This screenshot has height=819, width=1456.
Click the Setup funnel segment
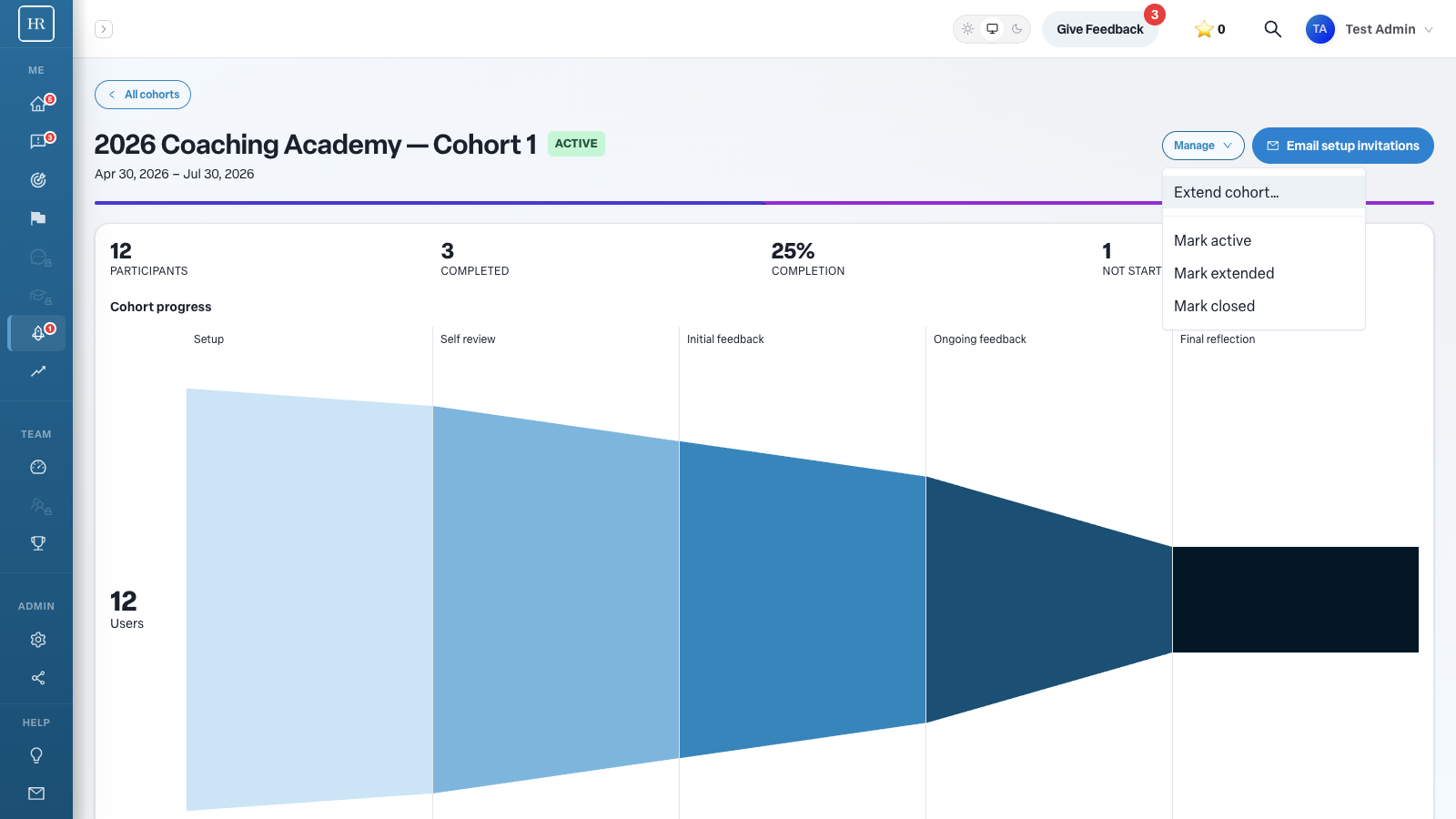pos(309,600)
